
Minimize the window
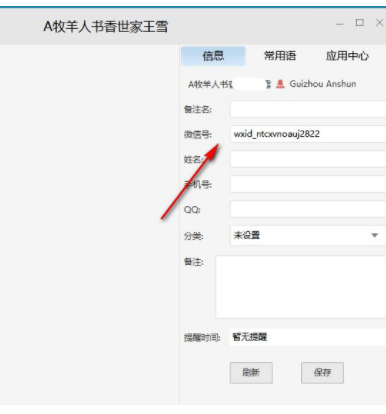pos(339,24)
